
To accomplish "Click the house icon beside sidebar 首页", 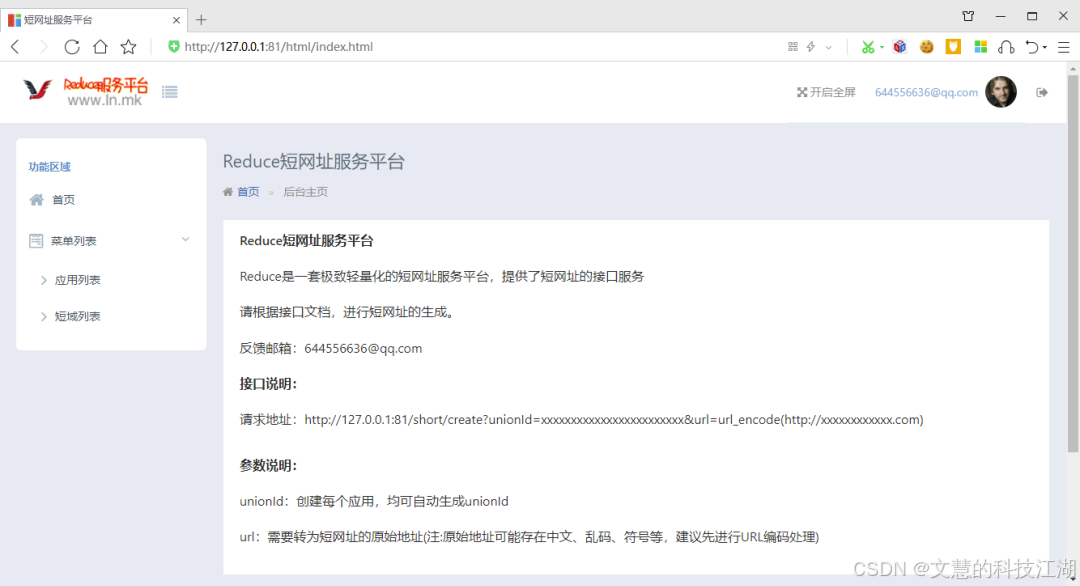I will coord(37,200).
